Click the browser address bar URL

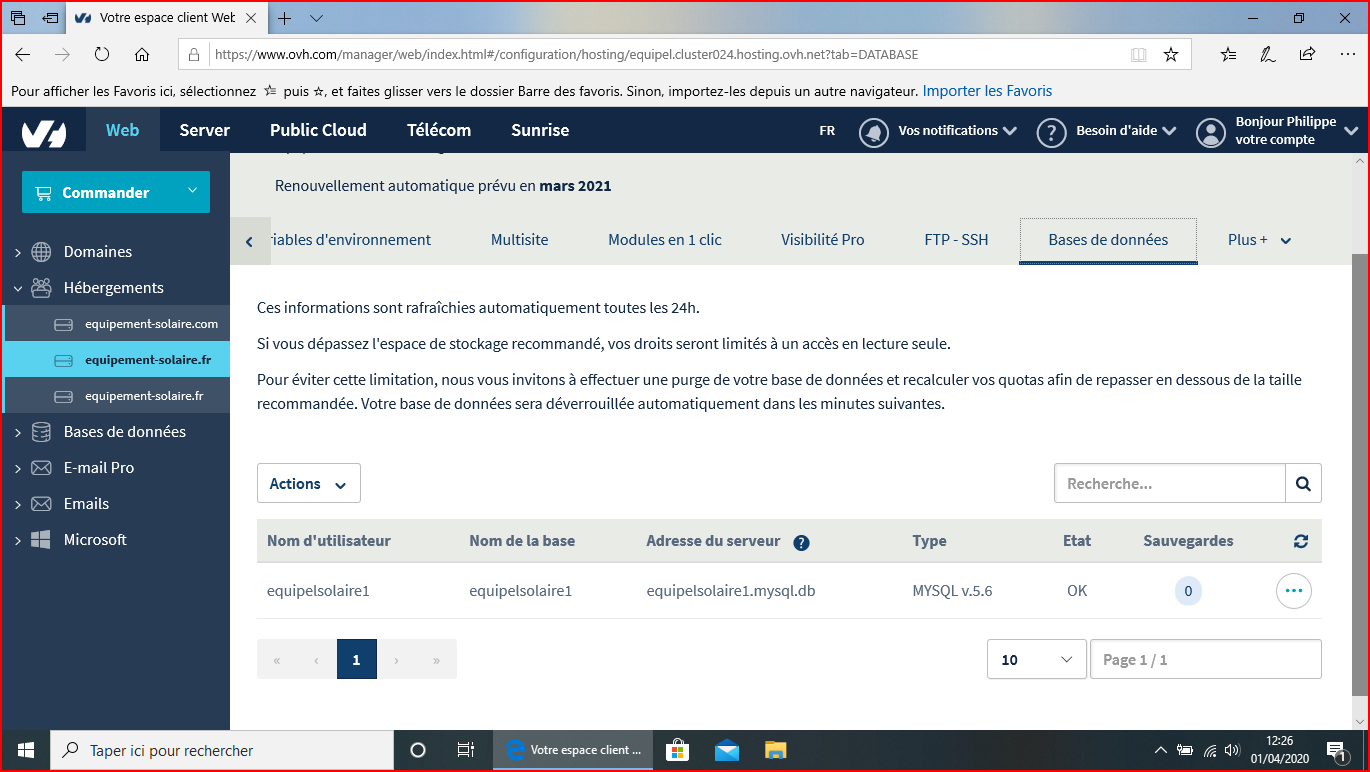click(566, 55)
